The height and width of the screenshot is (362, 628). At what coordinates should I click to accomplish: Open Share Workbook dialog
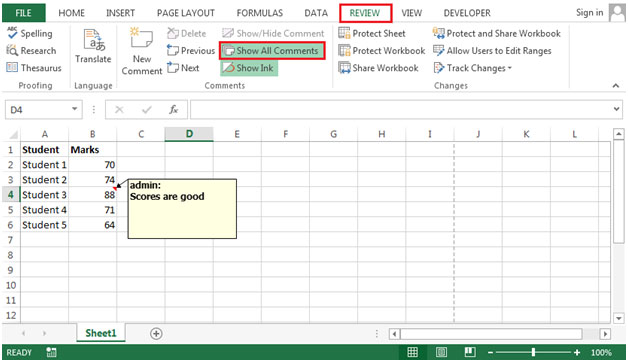pos(378,68)
